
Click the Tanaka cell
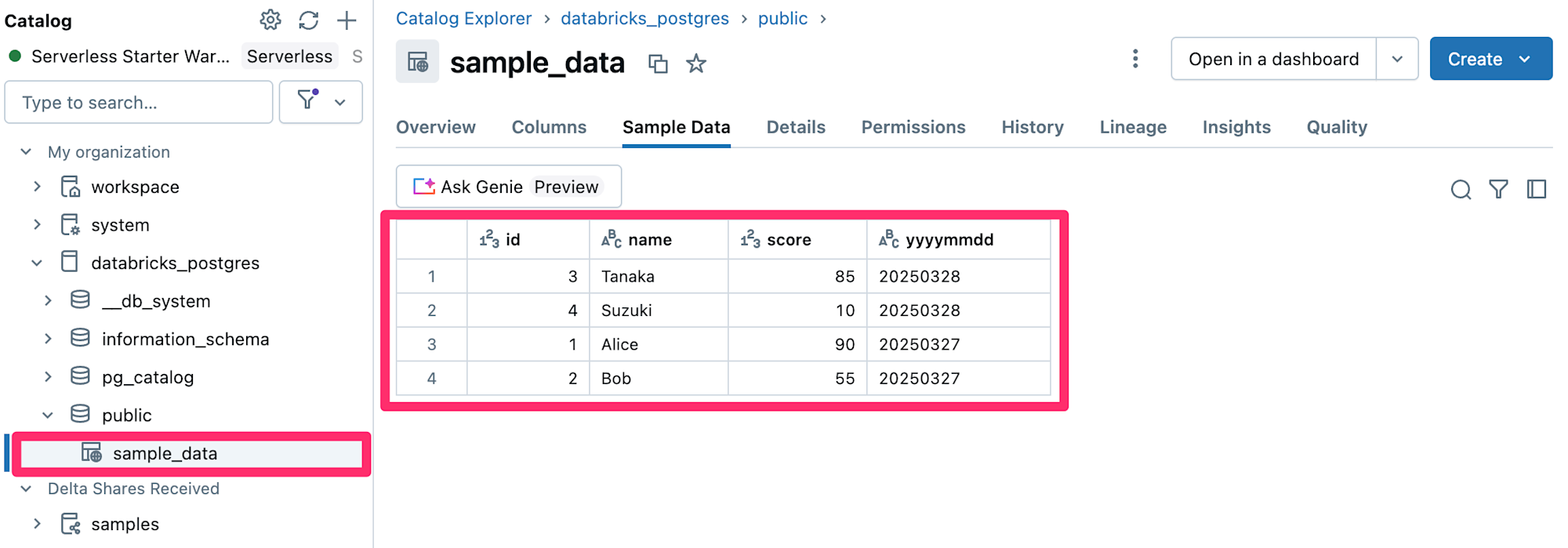pyautogui.click(x=659, y=276)
